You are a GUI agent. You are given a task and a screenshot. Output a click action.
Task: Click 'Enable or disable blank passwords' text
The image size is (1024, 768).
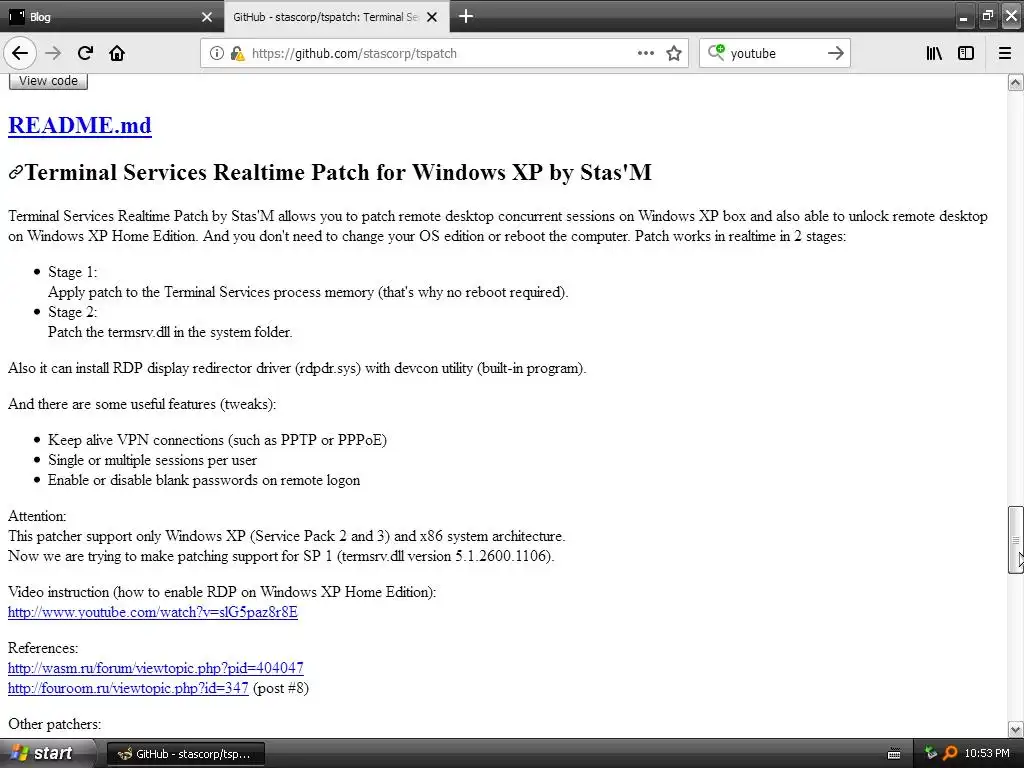204,480
